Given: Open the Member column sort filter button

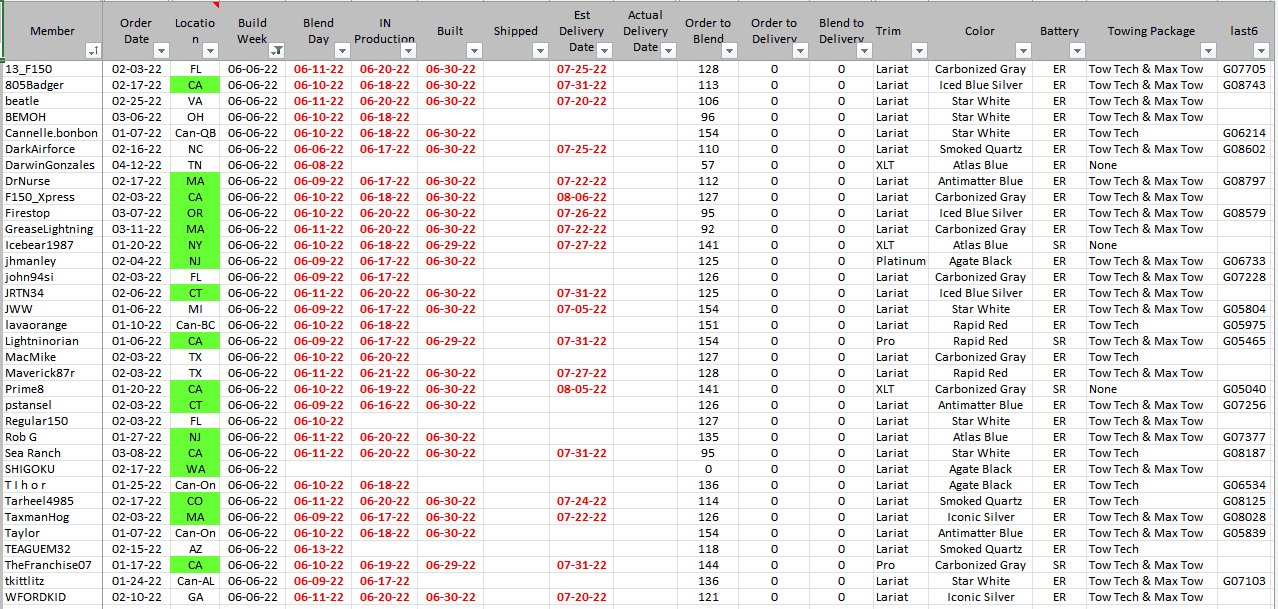Looking at the screenshot, I should [93, 50].
